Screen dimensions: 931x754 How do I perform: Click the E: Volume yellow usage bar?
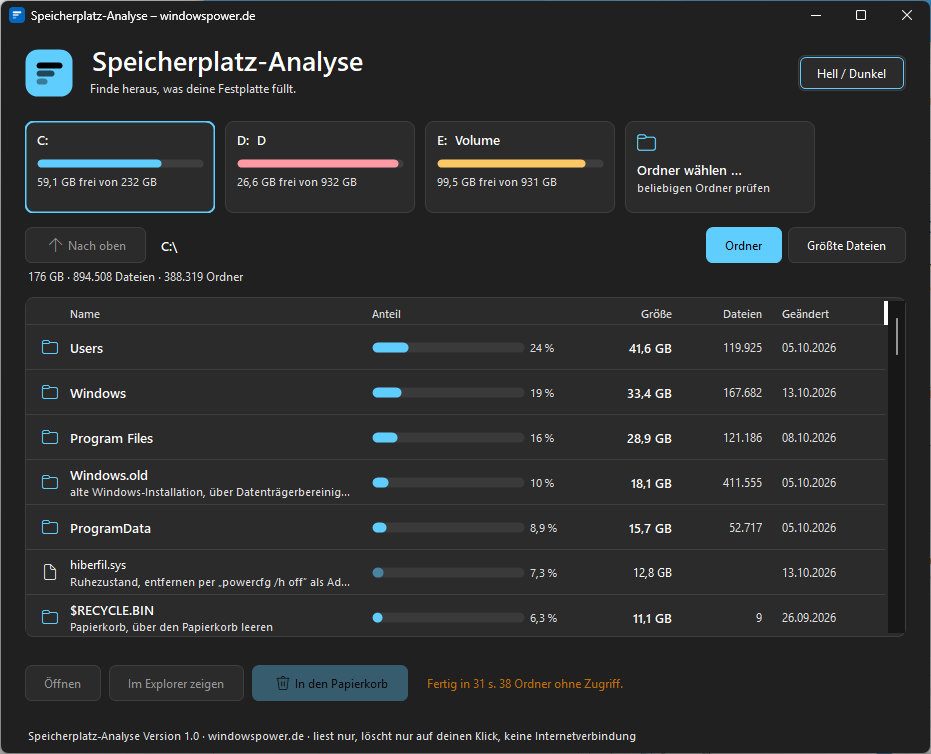520,163
